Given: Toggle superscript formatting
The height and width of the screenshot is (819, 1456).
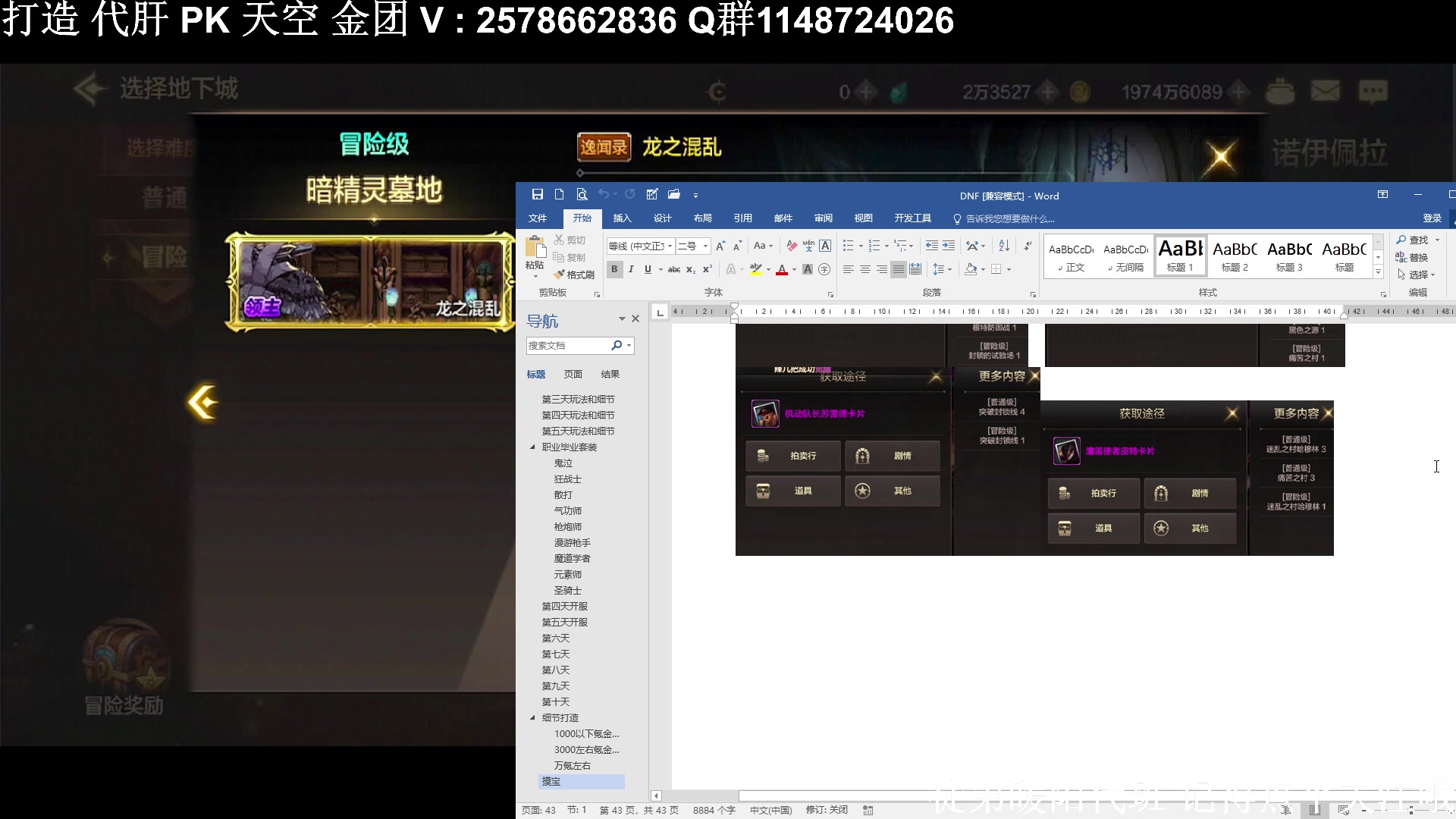Looking at the screenshot, I should [x=707, y=269].
